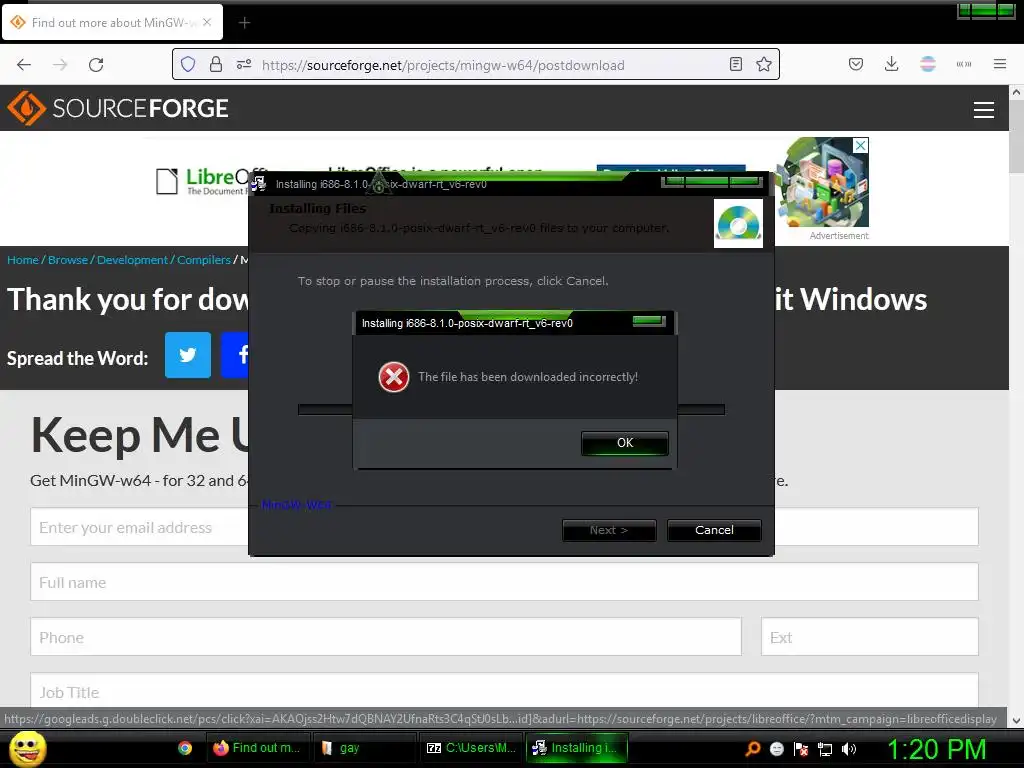Close the 'Find out more about MinGW' tab

pos(207,22)
